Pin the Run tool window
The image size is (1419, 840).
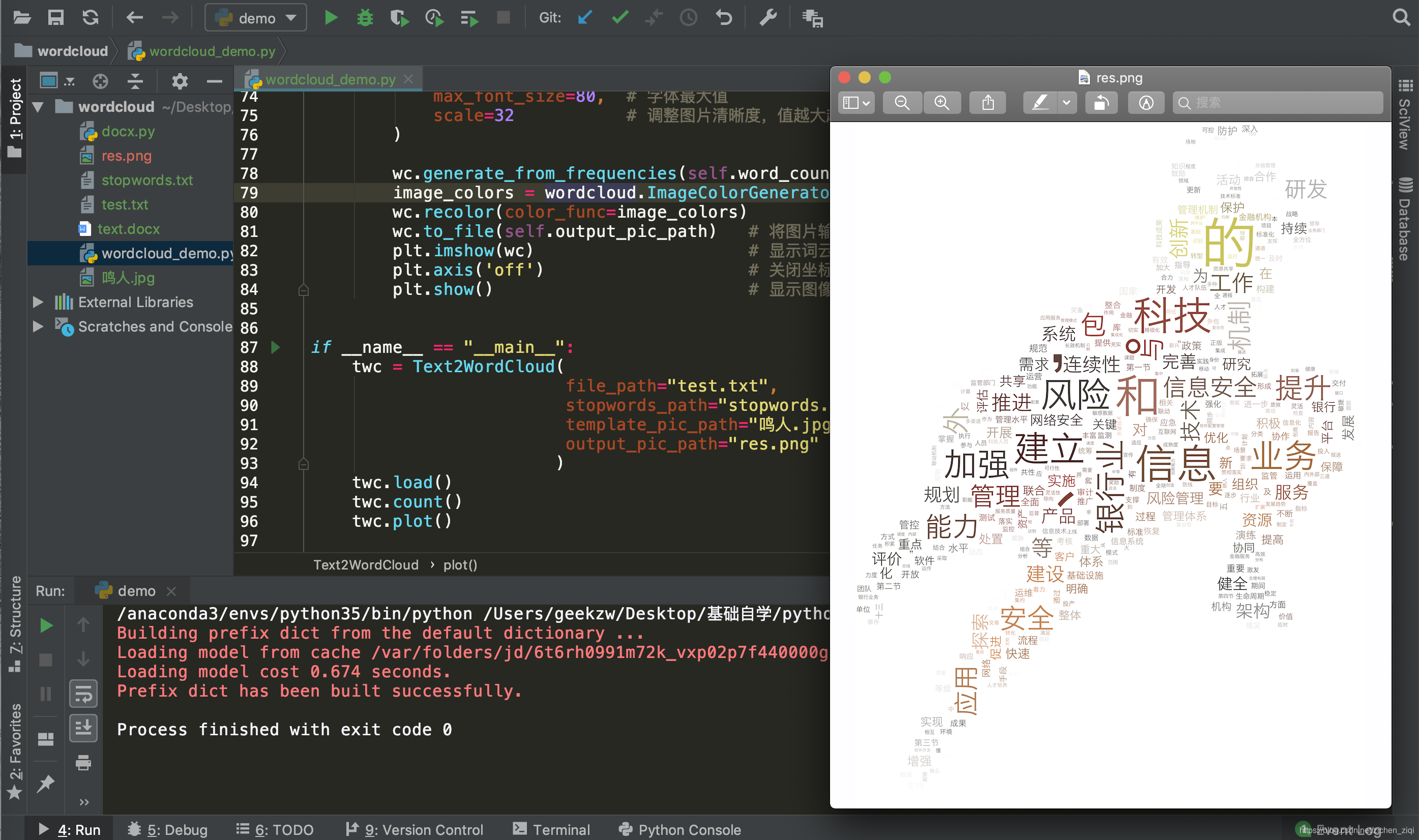pos(45,784)
